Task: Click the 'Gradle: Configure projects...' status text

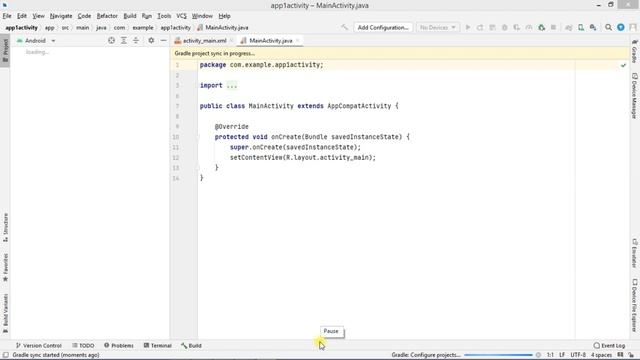Action: pos(426,355)
